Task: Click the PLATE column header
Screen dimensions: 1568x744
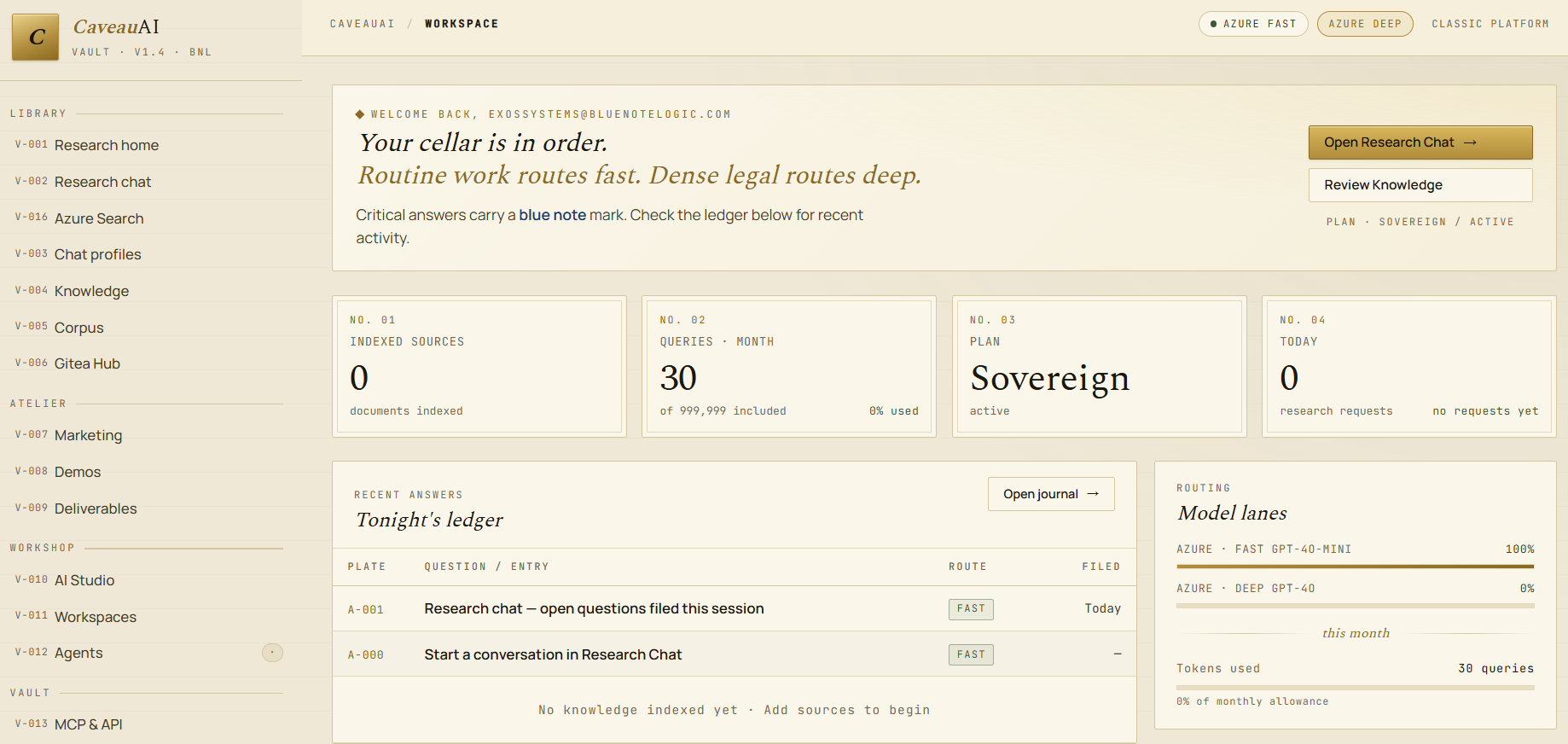Action: click(x=367, y=567)
